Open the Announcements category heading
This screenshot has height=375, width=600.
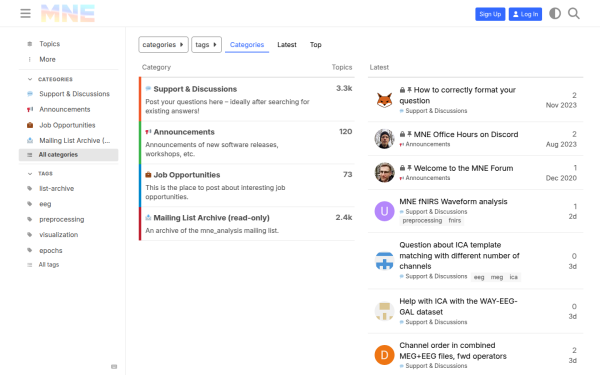click(x=184, y=132)
